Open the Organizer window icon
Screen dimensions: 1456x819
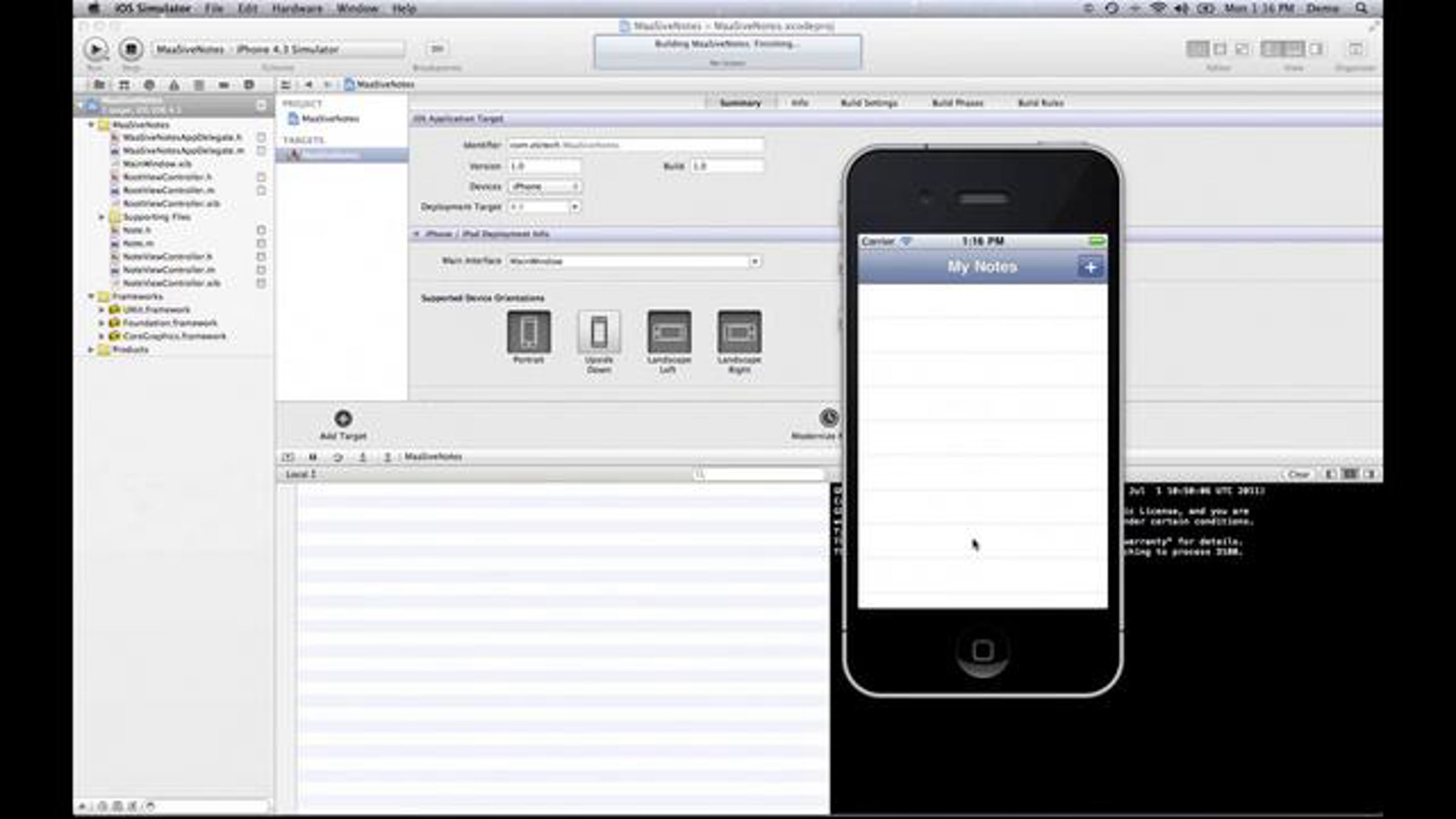(x=1355, y=49)
